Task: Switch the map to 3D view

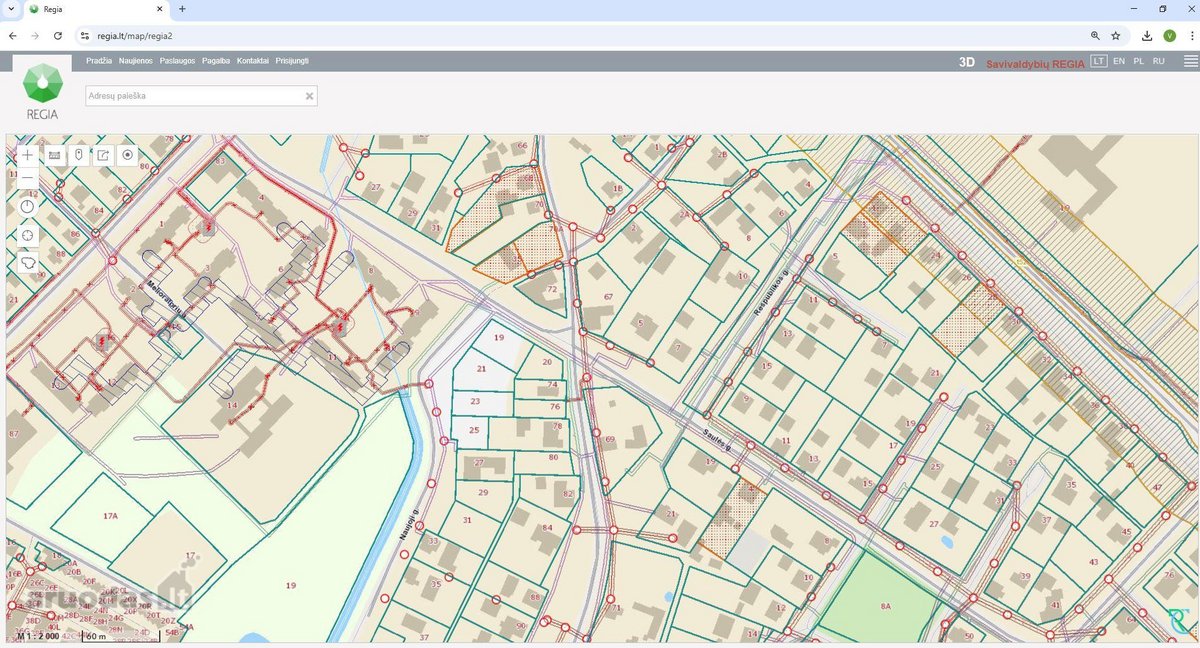Action: tap(966, 61)
